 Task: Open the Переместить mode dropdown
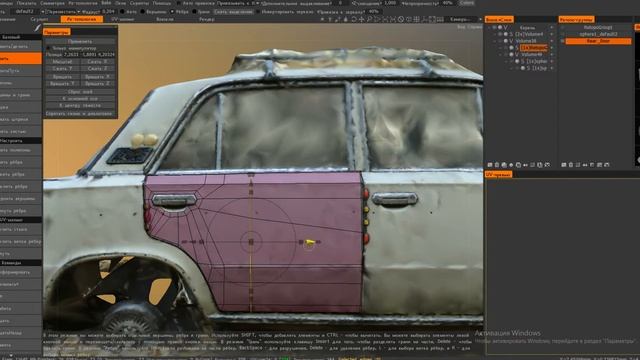[62, 12]
